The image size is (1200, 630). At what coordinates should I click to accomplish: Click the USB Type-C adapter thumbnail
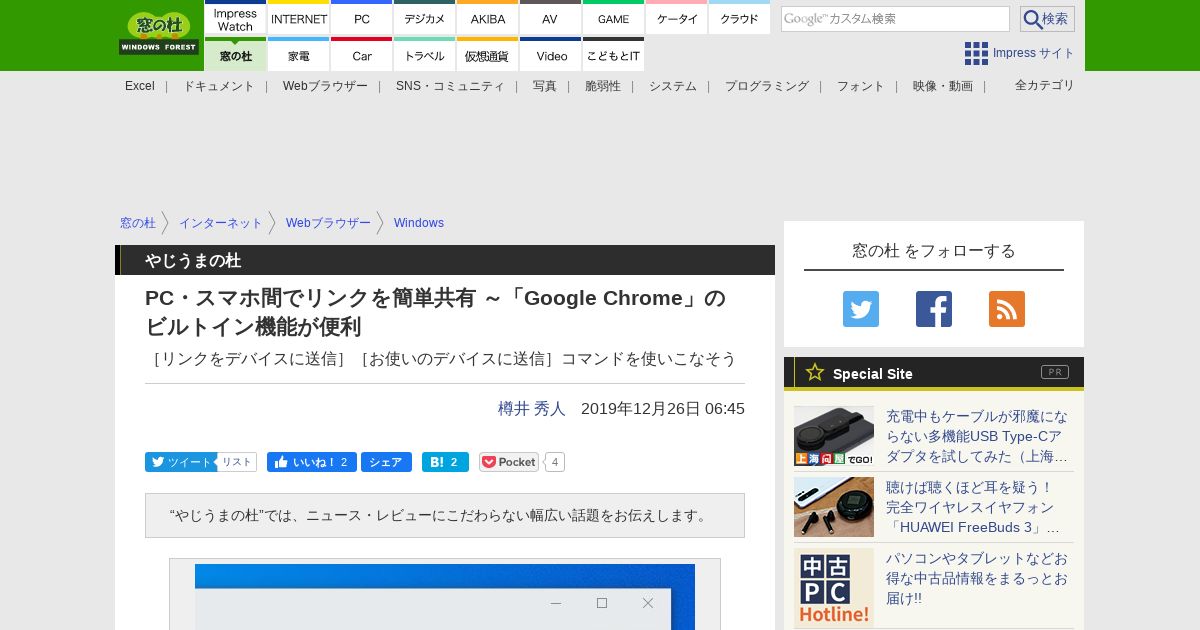tap(834, 436)
